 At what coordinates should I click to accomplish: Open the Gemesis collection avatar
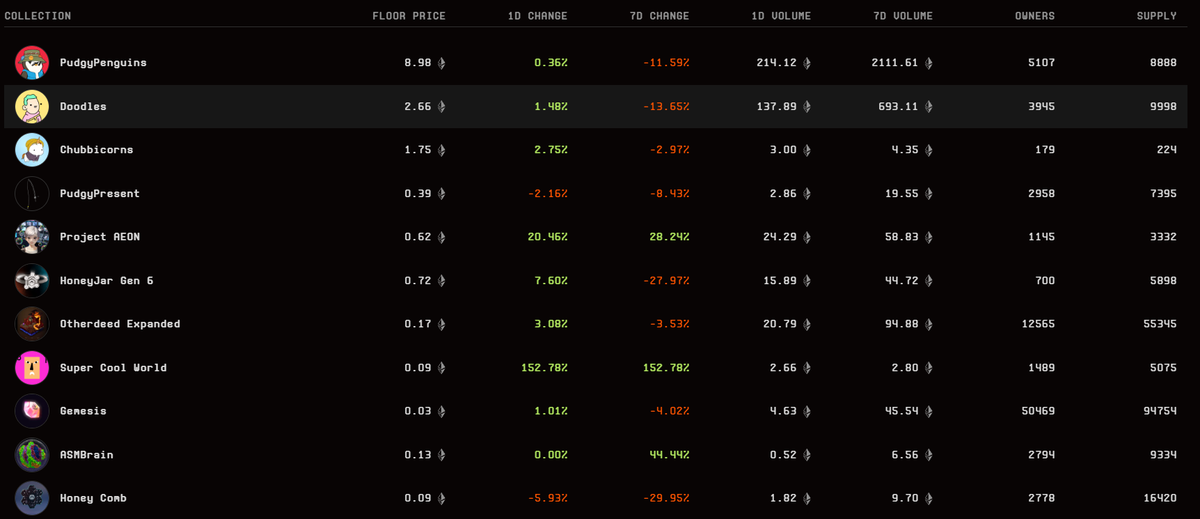click(32, 411)
